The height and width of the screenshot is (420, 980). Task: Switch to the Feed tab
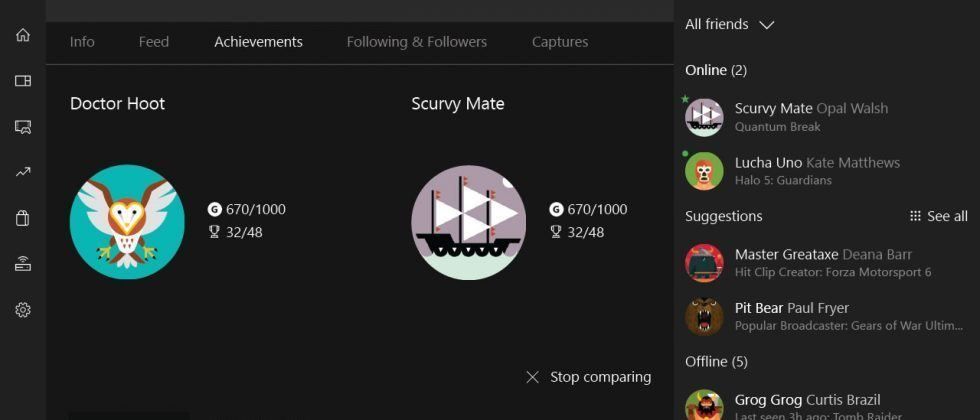click(154, 42)
